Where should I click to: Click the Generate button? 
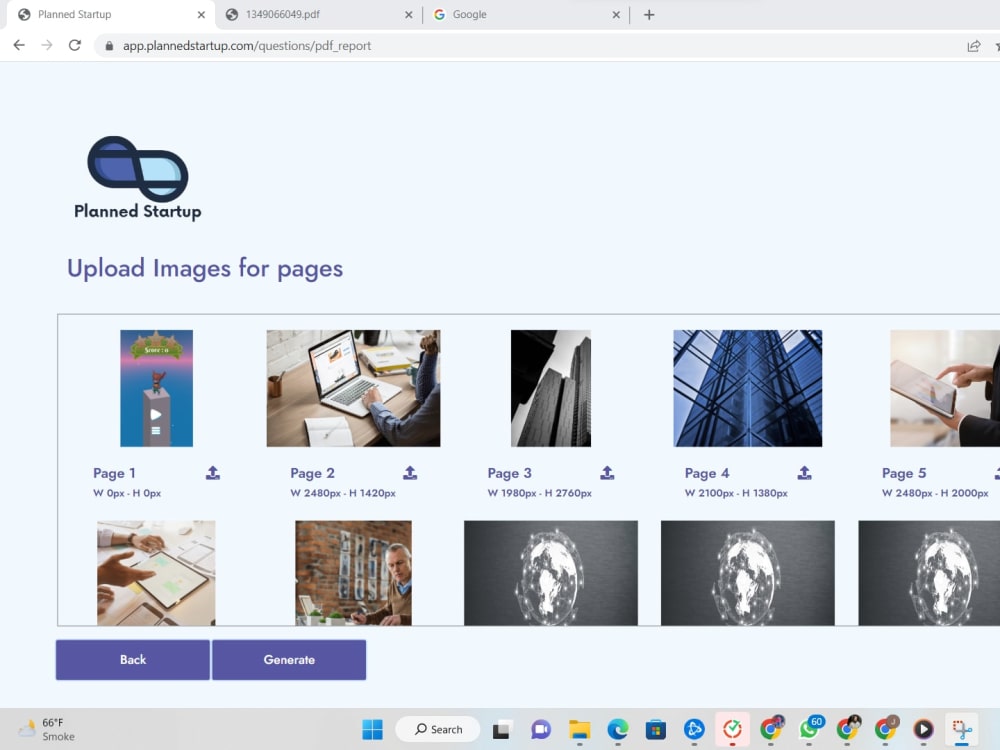tap(289, 659)
